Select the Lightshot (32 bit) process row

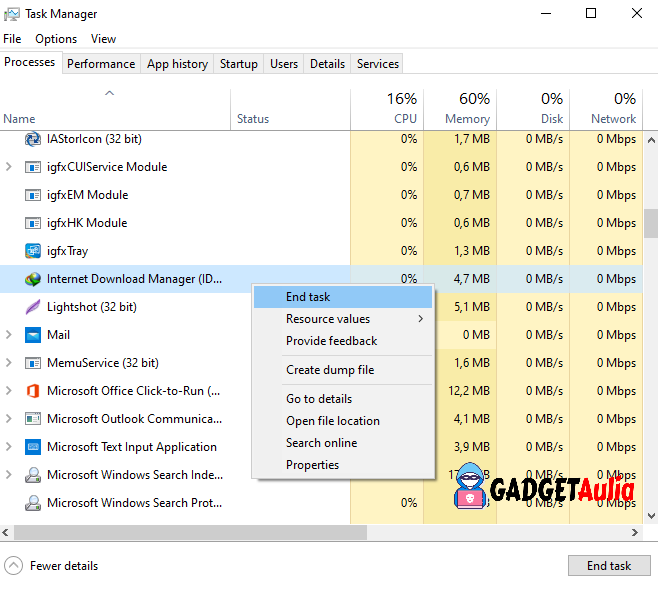pos(126,307)
